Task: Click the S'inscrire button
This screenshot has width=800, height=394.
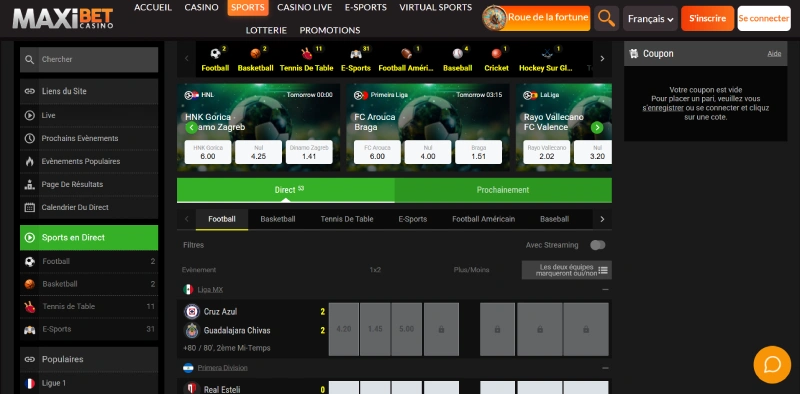Action: [707, 18]
